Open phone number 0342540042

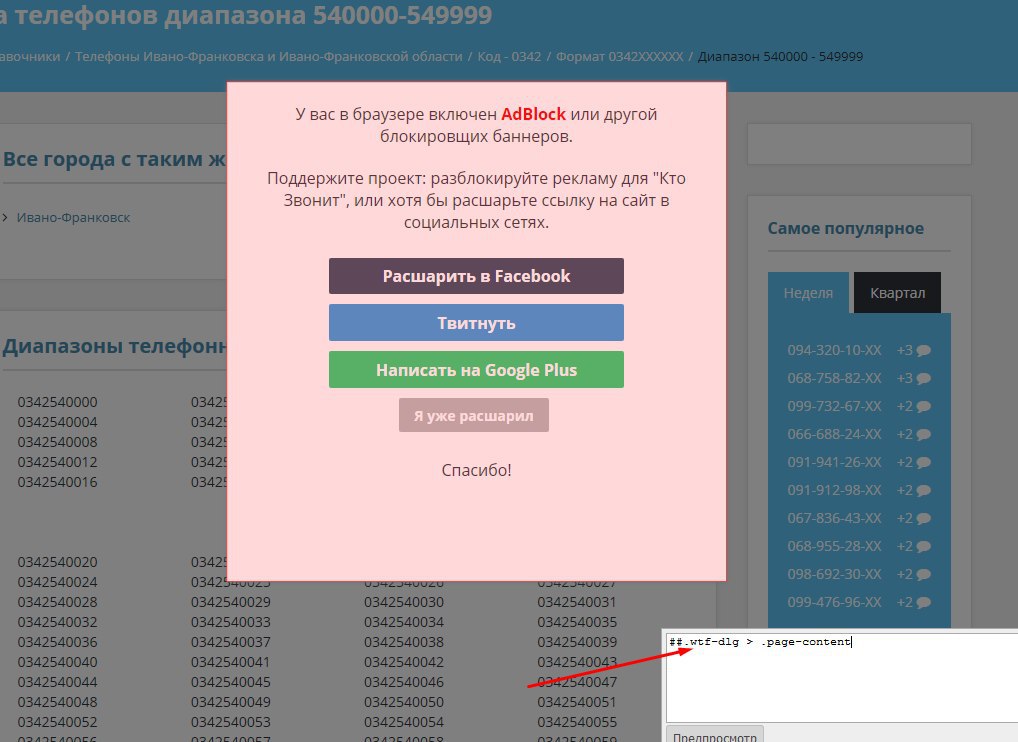point(404,662)
